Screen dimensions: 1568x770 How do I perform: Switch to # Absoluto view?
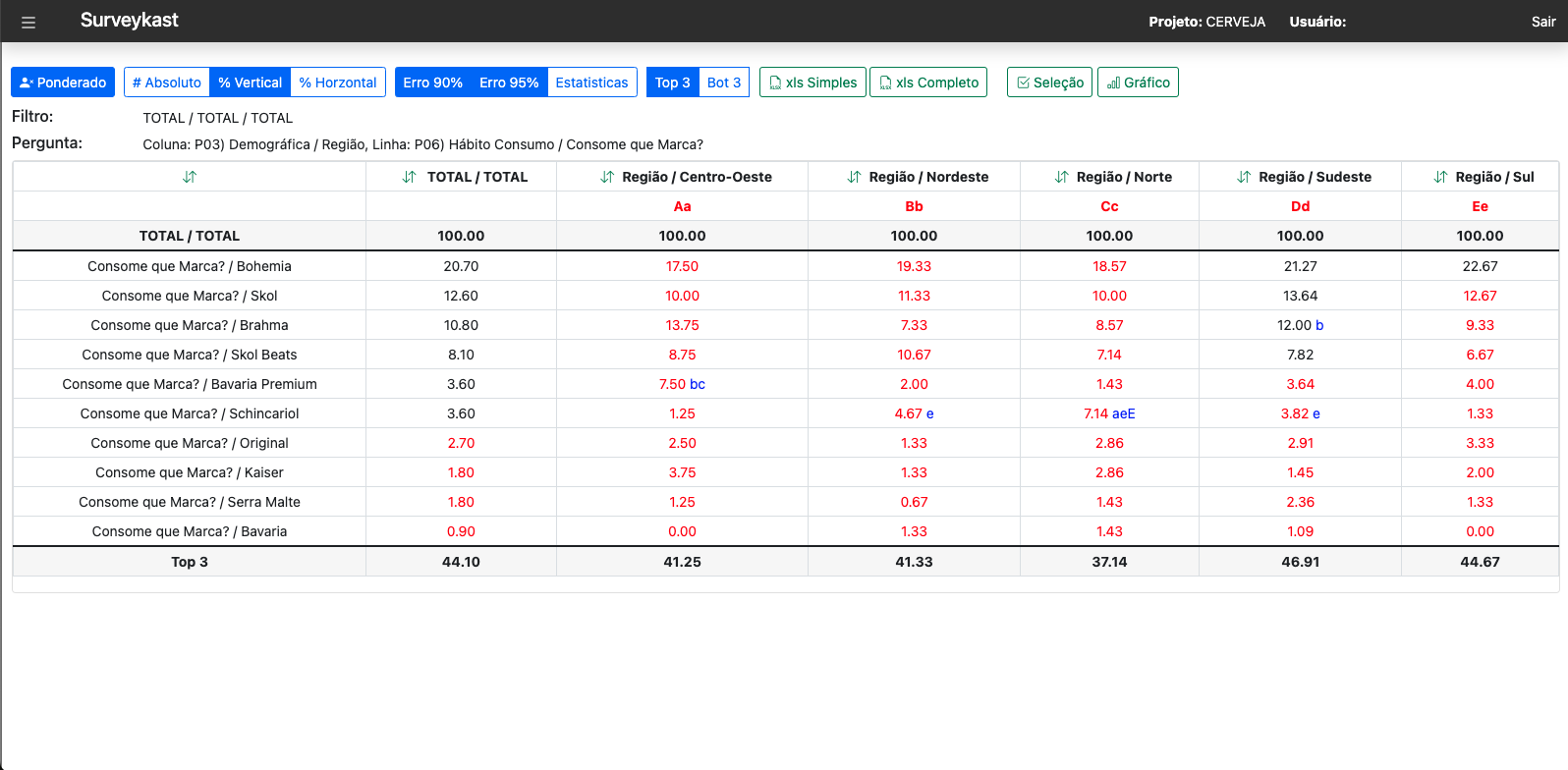click(167, 82)
